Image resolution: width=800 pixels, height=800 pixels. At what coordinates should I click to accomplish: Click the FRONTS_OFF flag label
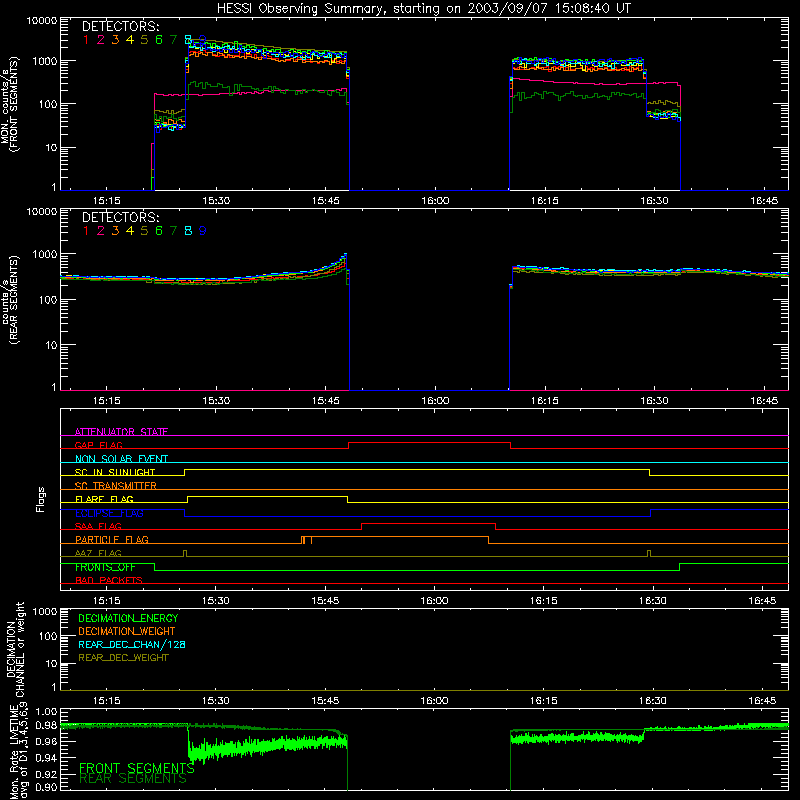pyautogui.click(x=105, y=567)
